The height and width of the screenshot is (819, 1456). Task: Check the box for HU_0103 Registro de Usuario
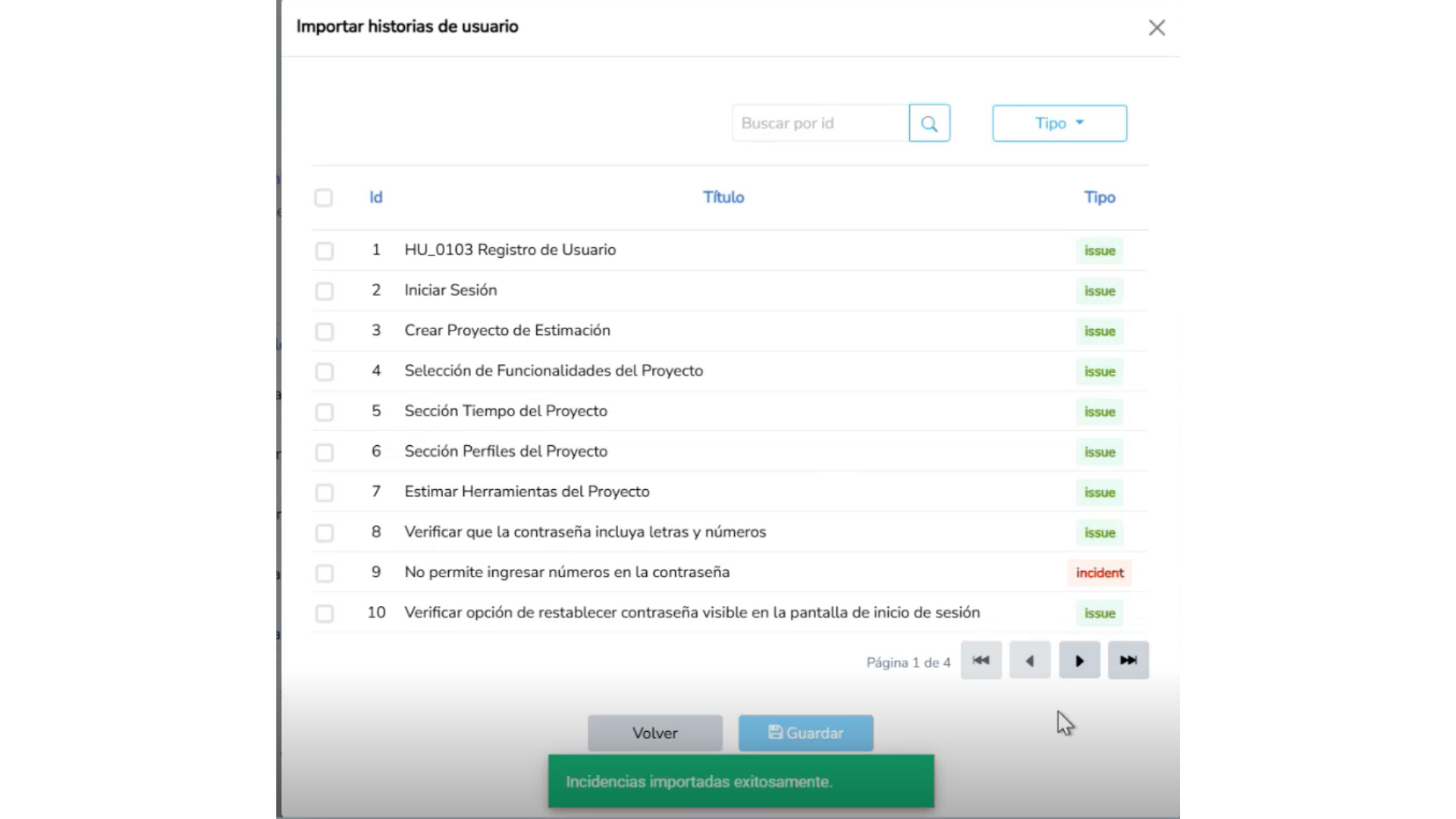coord(325,251)
